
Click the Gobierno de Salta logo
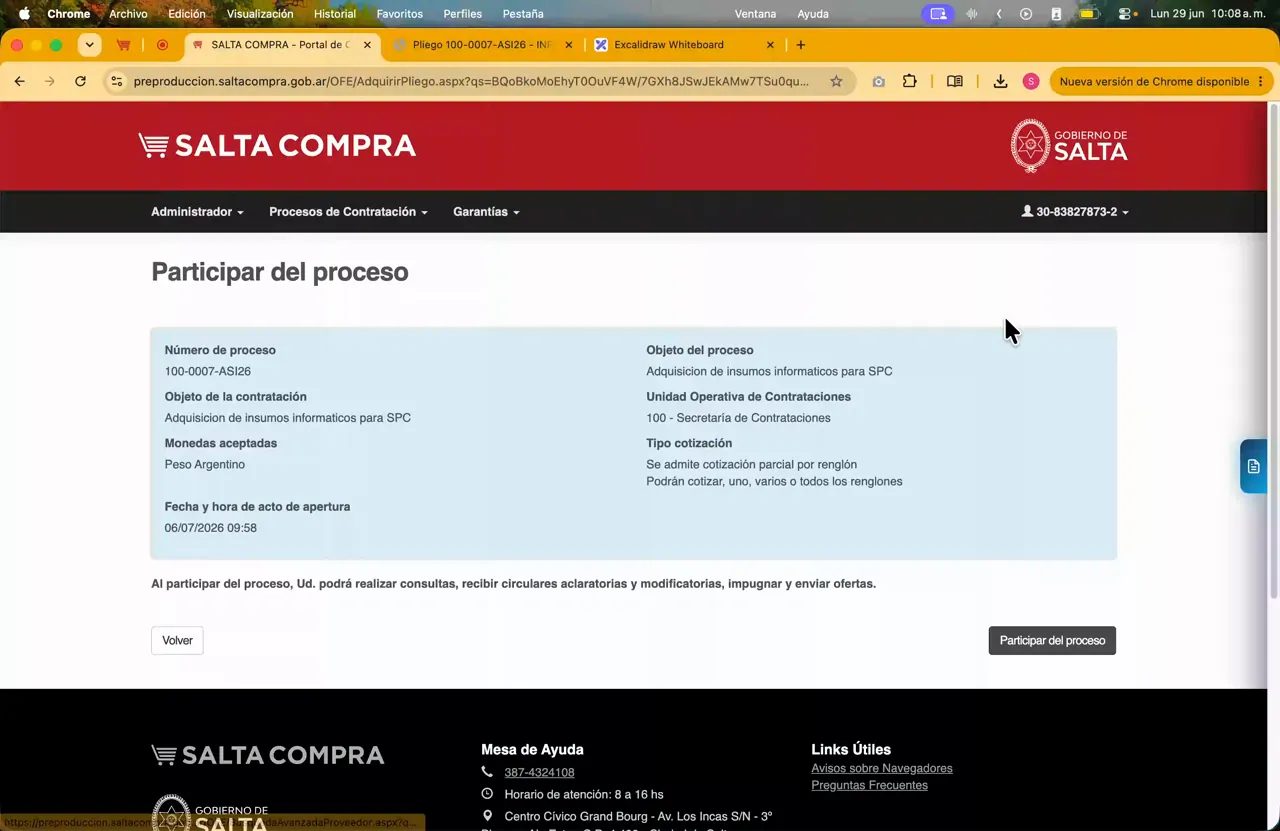1069,145
